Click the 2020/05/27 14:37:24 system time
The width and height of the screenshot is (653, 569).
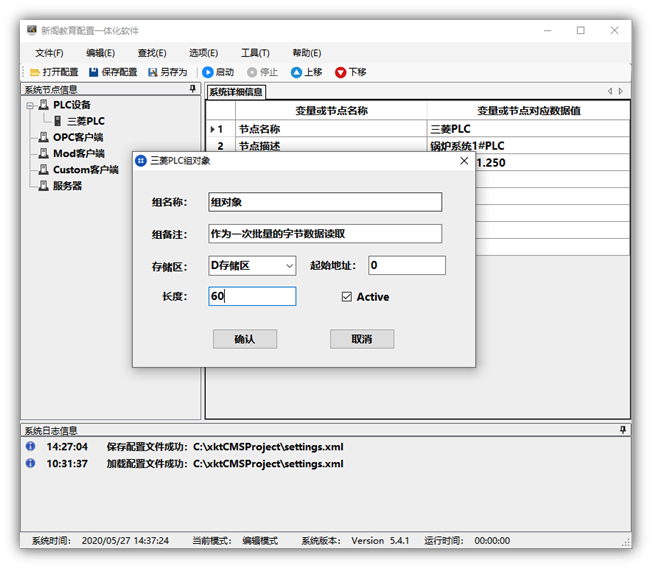pos(125,541)
